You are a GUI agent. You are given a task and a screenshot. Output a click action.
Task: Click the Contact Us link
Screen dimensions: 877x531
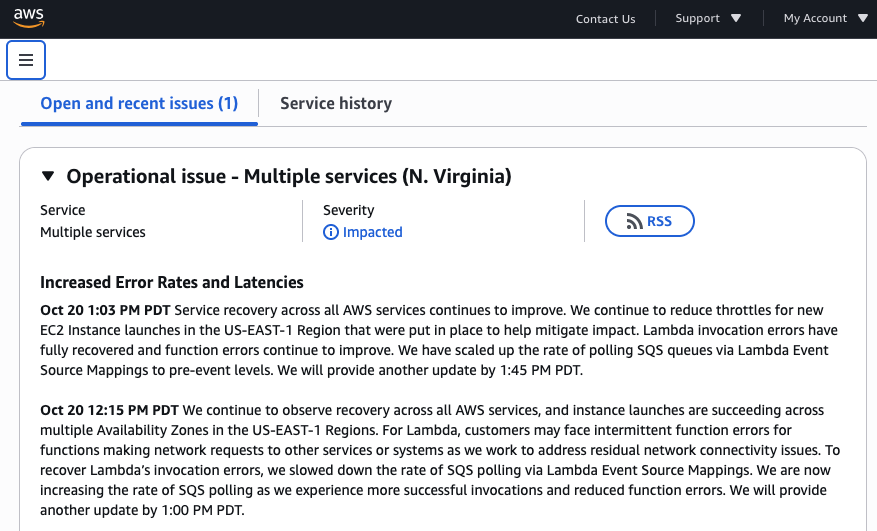[x=605, y=18]
